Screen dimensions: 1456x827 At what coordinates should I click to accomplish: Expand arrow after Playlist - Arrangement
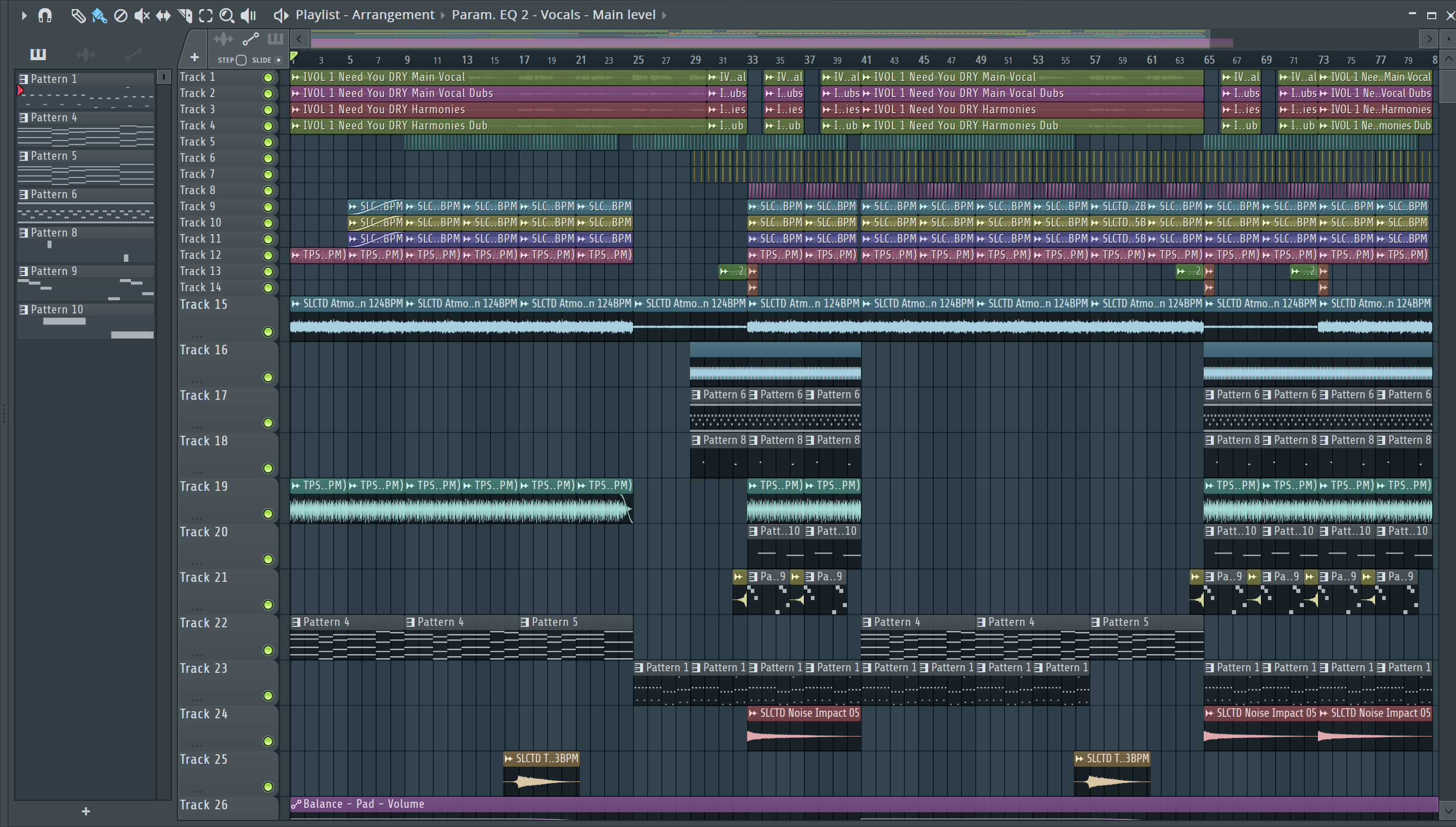443,15
